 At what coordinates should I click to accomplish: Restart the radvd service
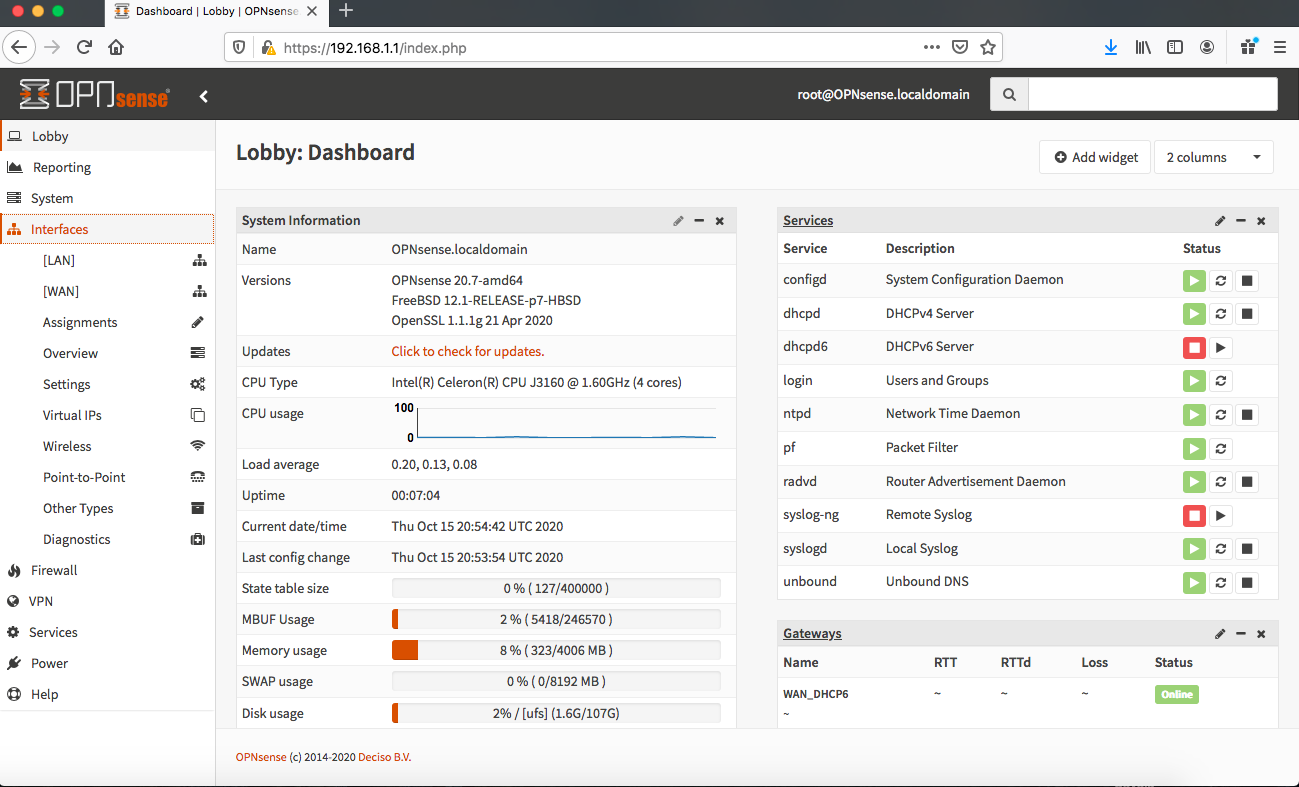[1221, 482]
